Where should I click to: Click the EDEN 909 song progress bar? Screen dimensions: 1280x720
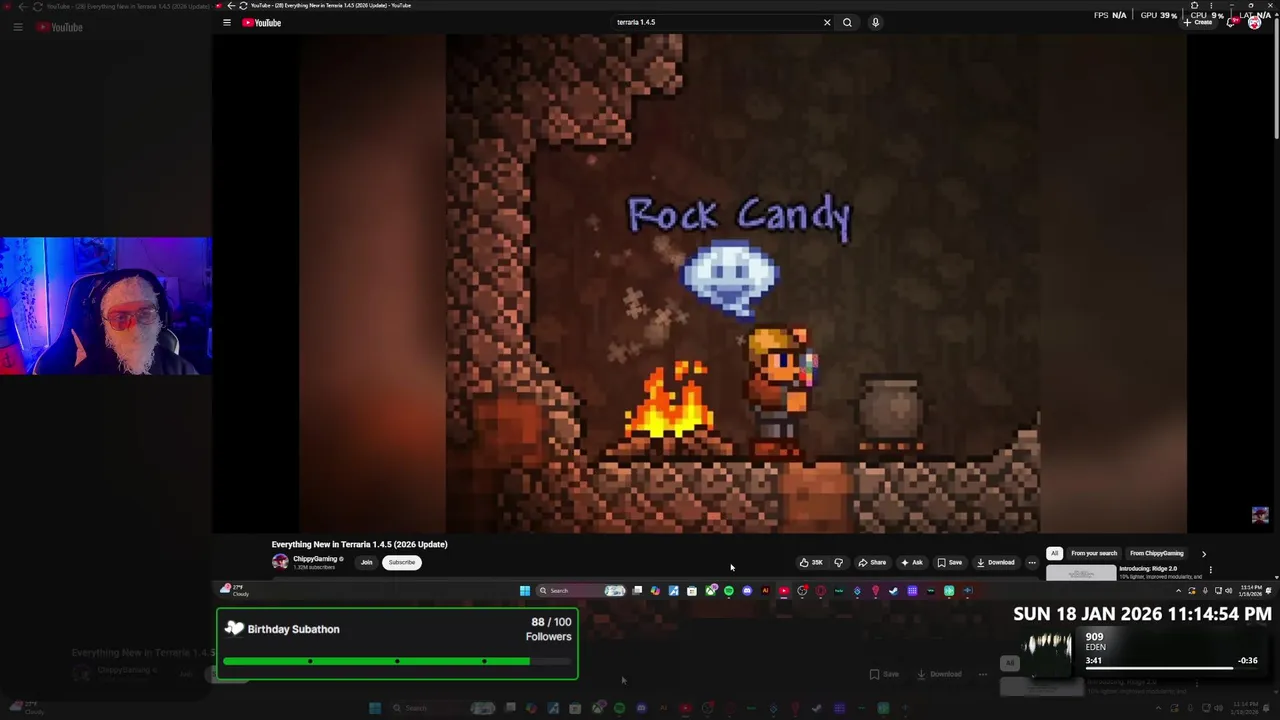(1160, 668)
